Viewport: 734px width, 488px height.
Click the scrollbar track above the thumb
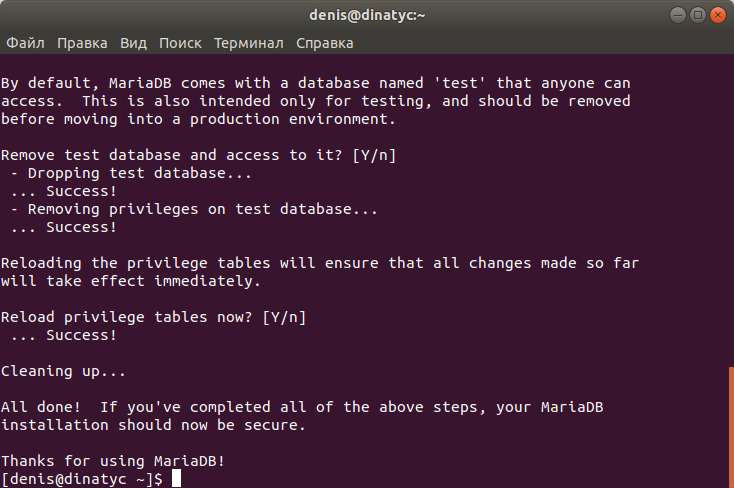(731, 211)
